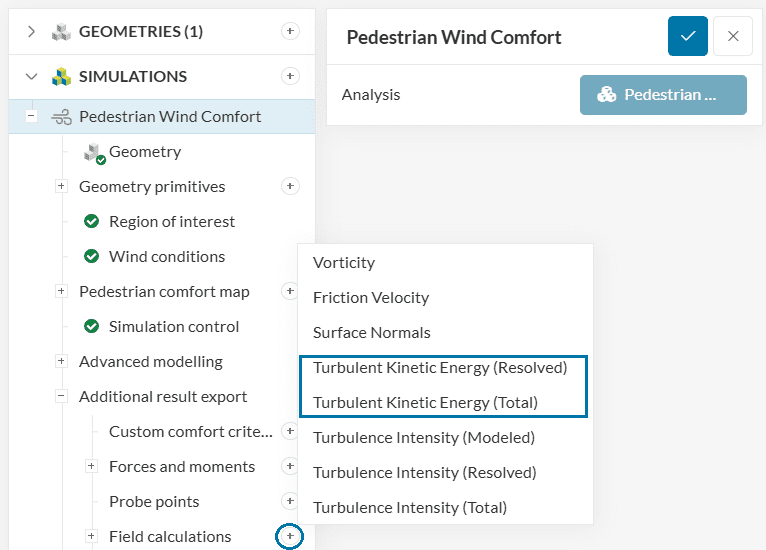Add a Probe points entry

(290, 501)
